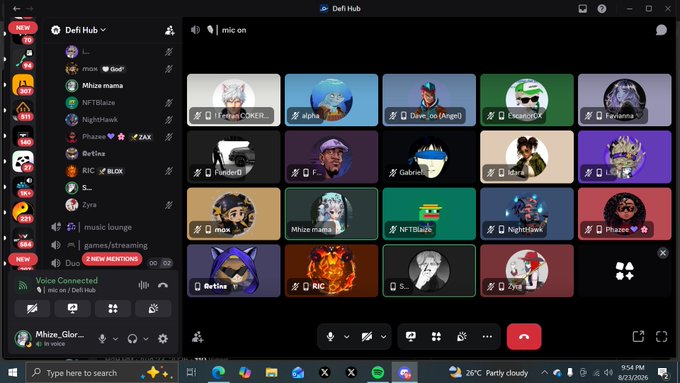Select NightHawk in the voice list

point(119,119)
